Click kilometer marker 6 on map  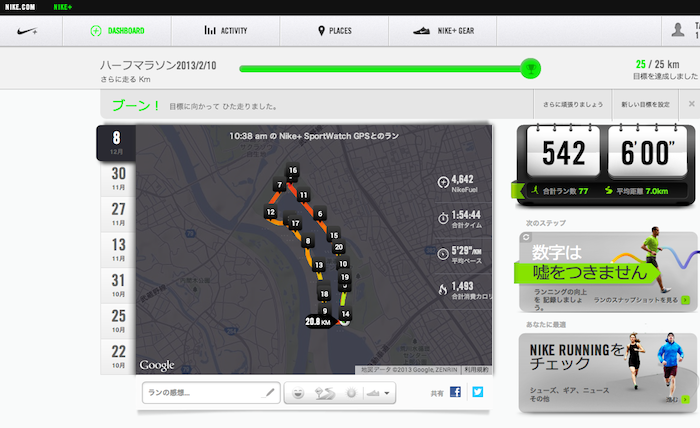(x=320, y=214)
